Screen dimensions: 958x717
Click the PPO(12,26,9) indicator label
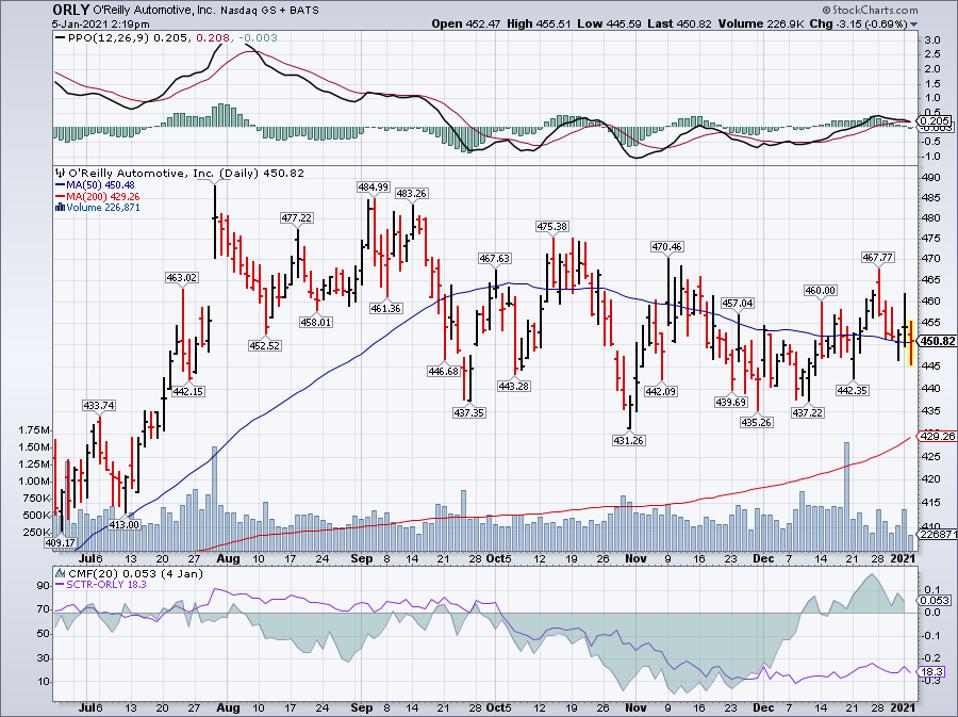[x=109, y=38]
